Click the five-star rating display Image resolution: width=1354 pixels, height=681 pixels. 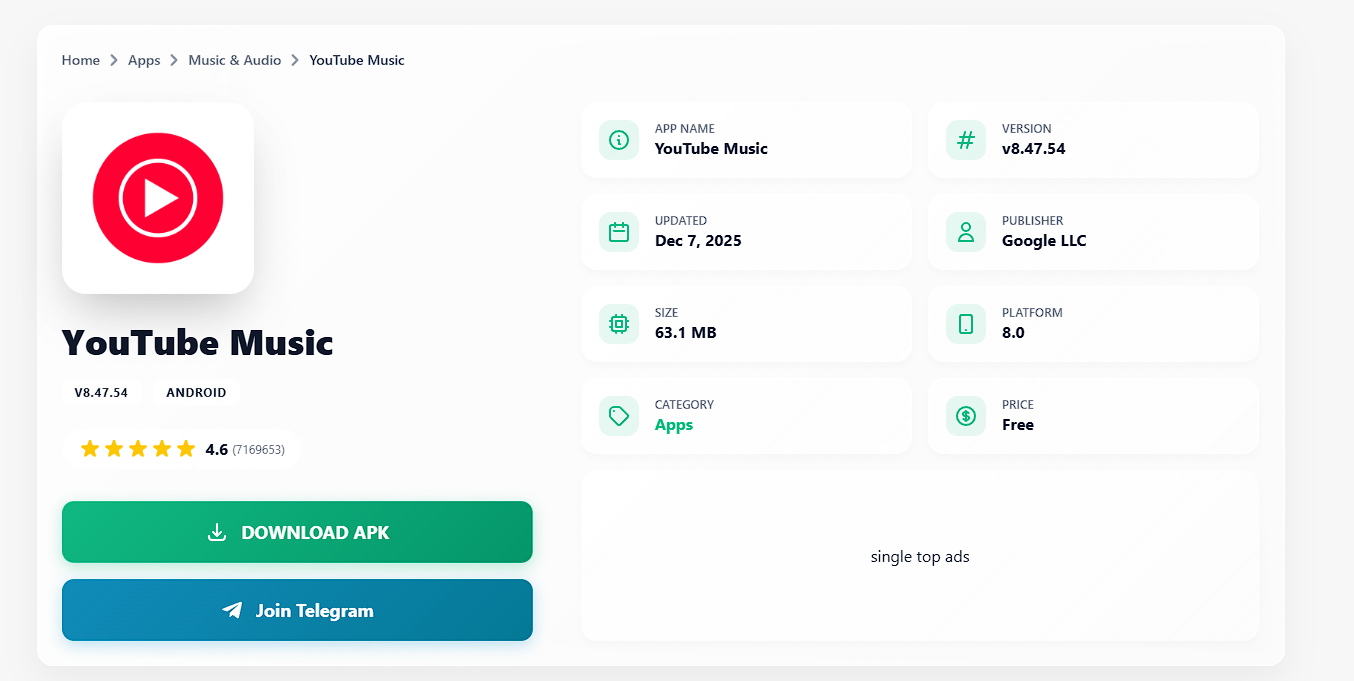[138, 449]
